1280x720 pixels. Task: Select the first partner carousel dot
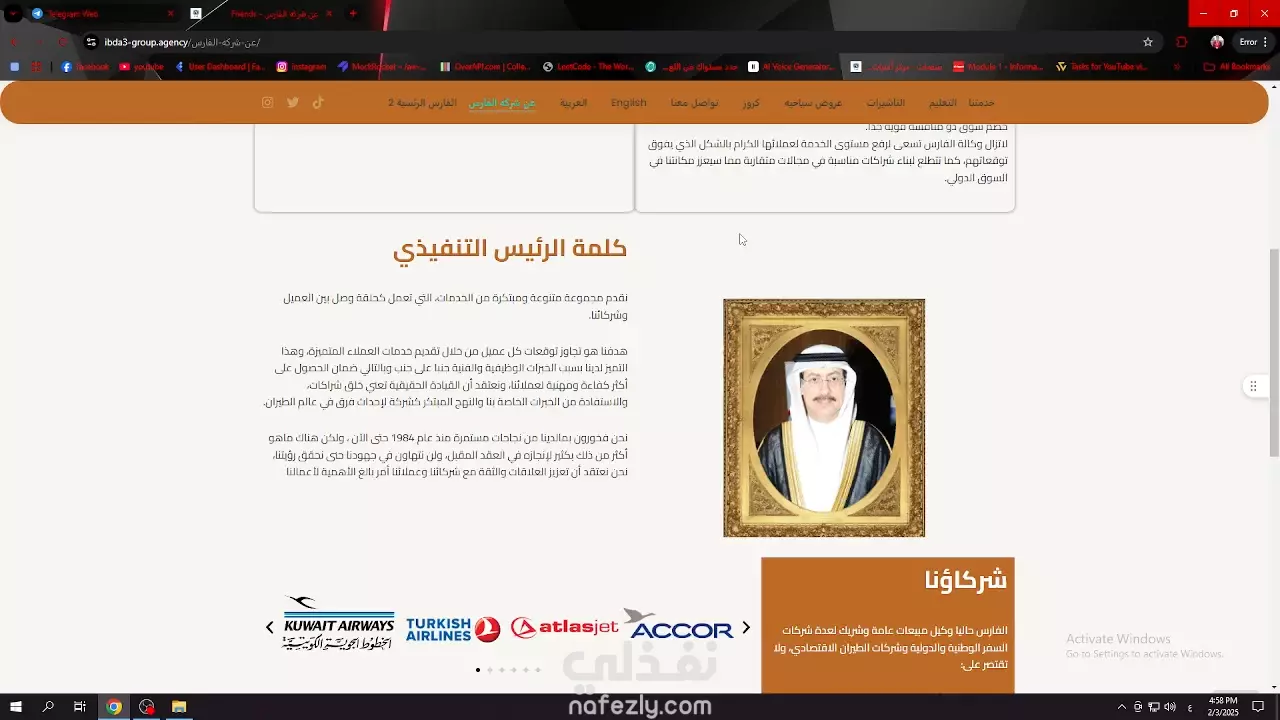(x=478, y=670)
